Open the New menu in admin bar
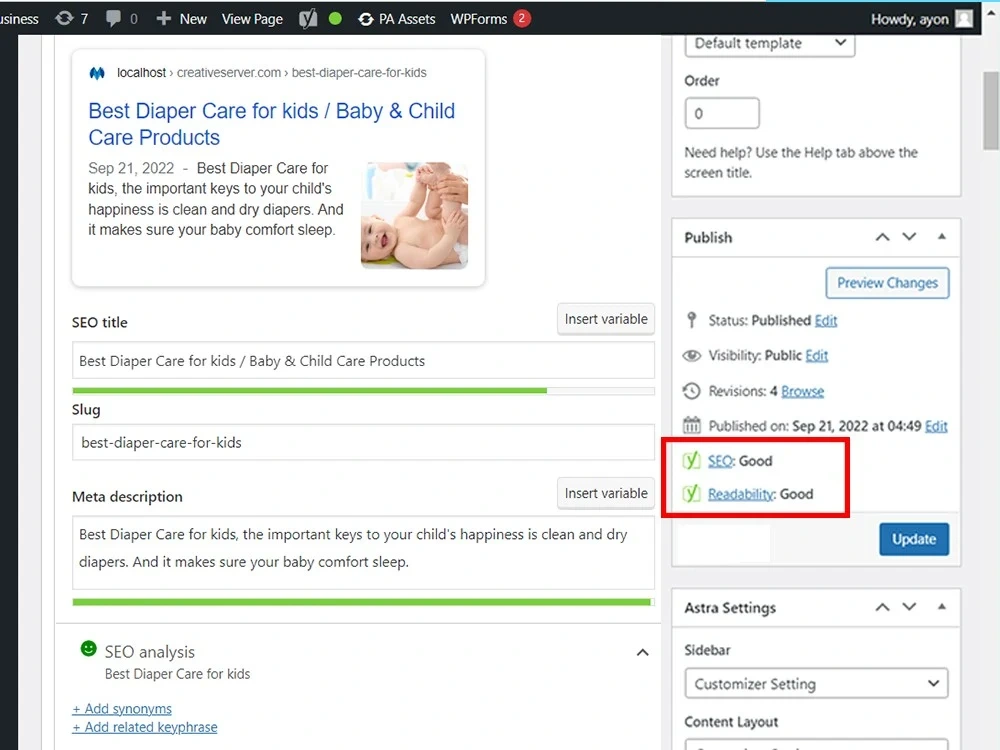The height and width of the screenshot is (750, 1000). pos(182,18)
